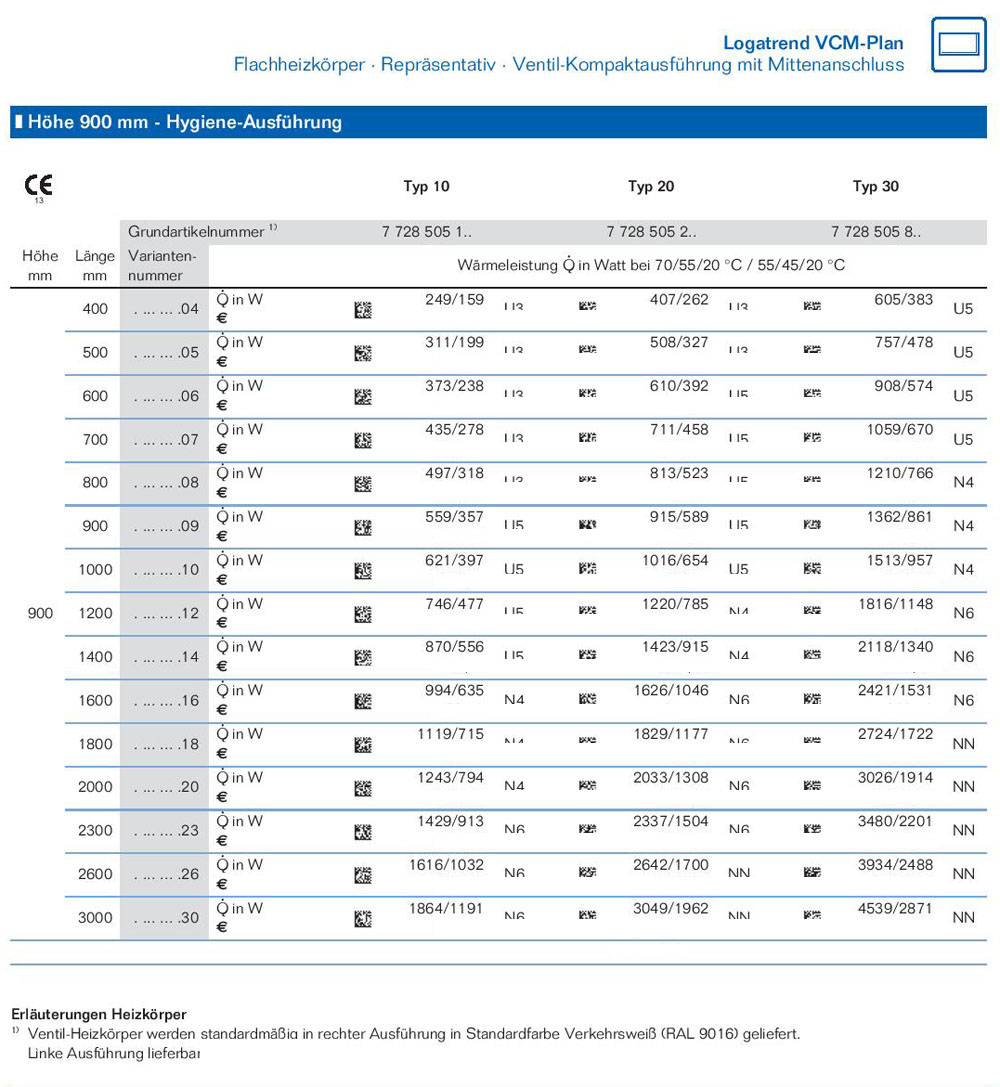Click variant number ending '.09'
The image size is (1000, 1087).
166,526
